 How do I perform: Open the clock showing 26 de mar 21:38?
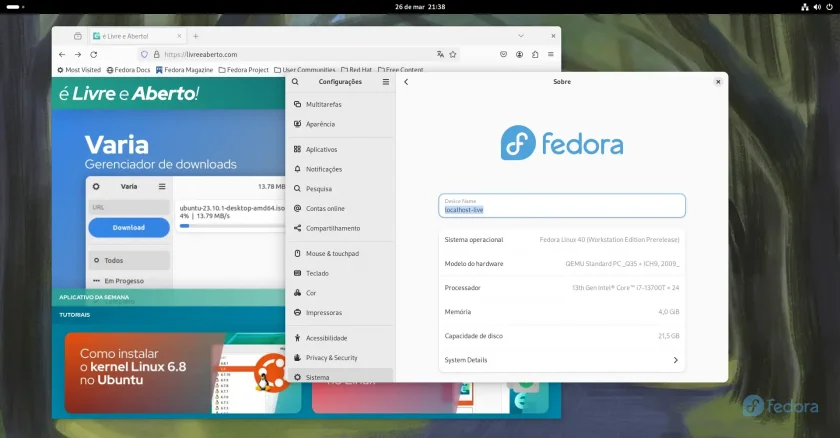(420, 7)
